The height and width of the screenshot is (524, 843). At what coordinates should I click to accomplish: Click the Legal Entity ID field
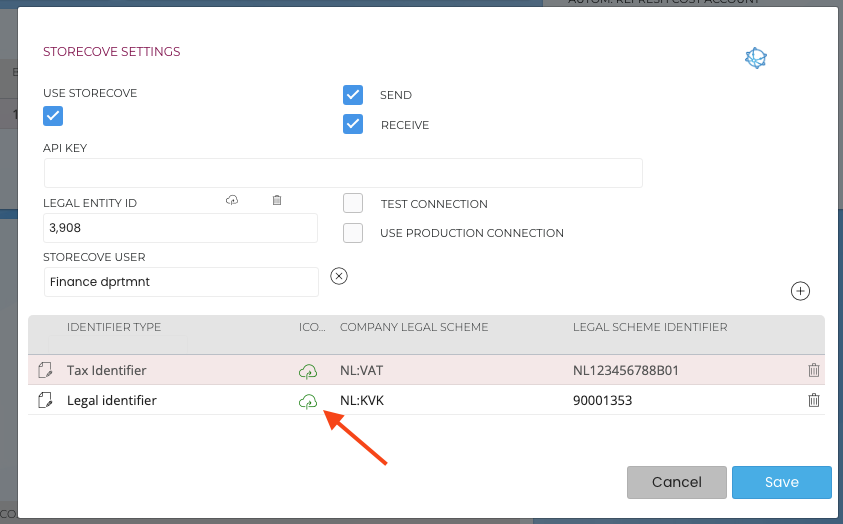[180, 228]
